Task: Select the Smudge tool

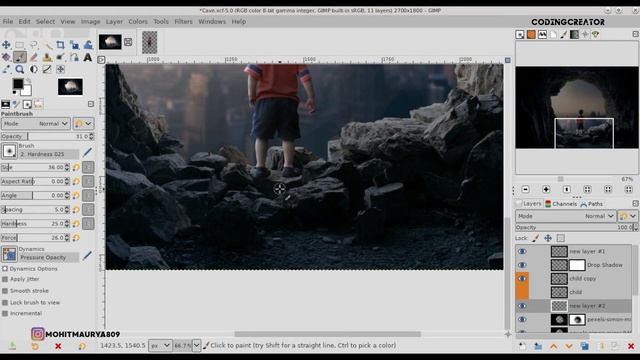Action: pyautogui.click(x=60, y=57)
